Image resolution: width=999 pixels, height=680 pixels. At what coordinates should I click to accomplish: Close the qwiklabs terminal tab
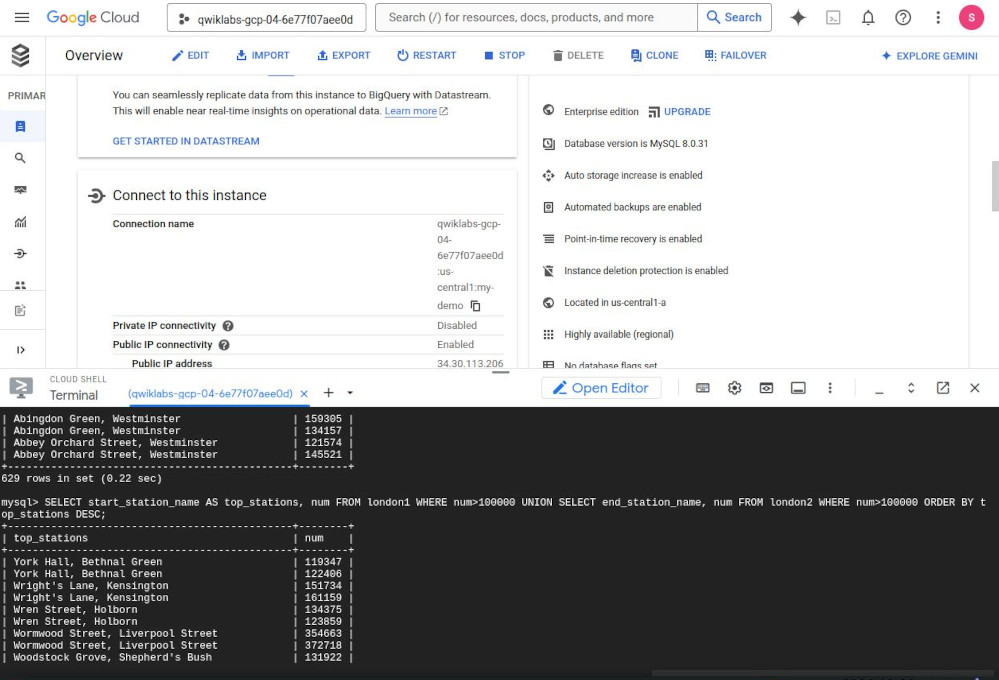coord(304,394)
